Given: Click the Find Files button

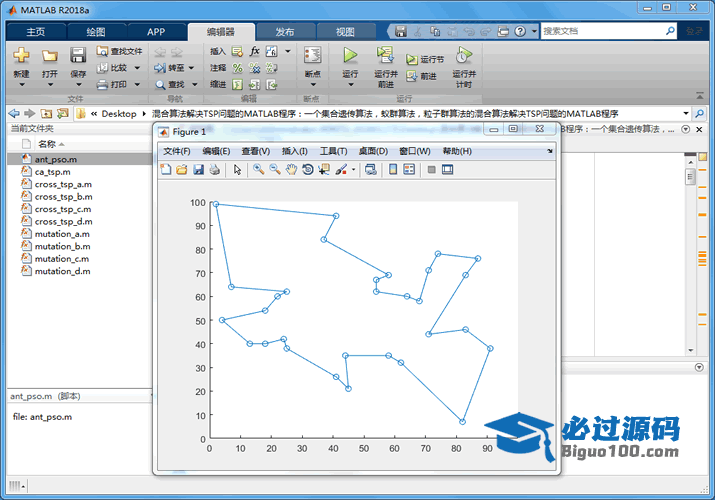Looking at the screenshot, I should point(119,51).
